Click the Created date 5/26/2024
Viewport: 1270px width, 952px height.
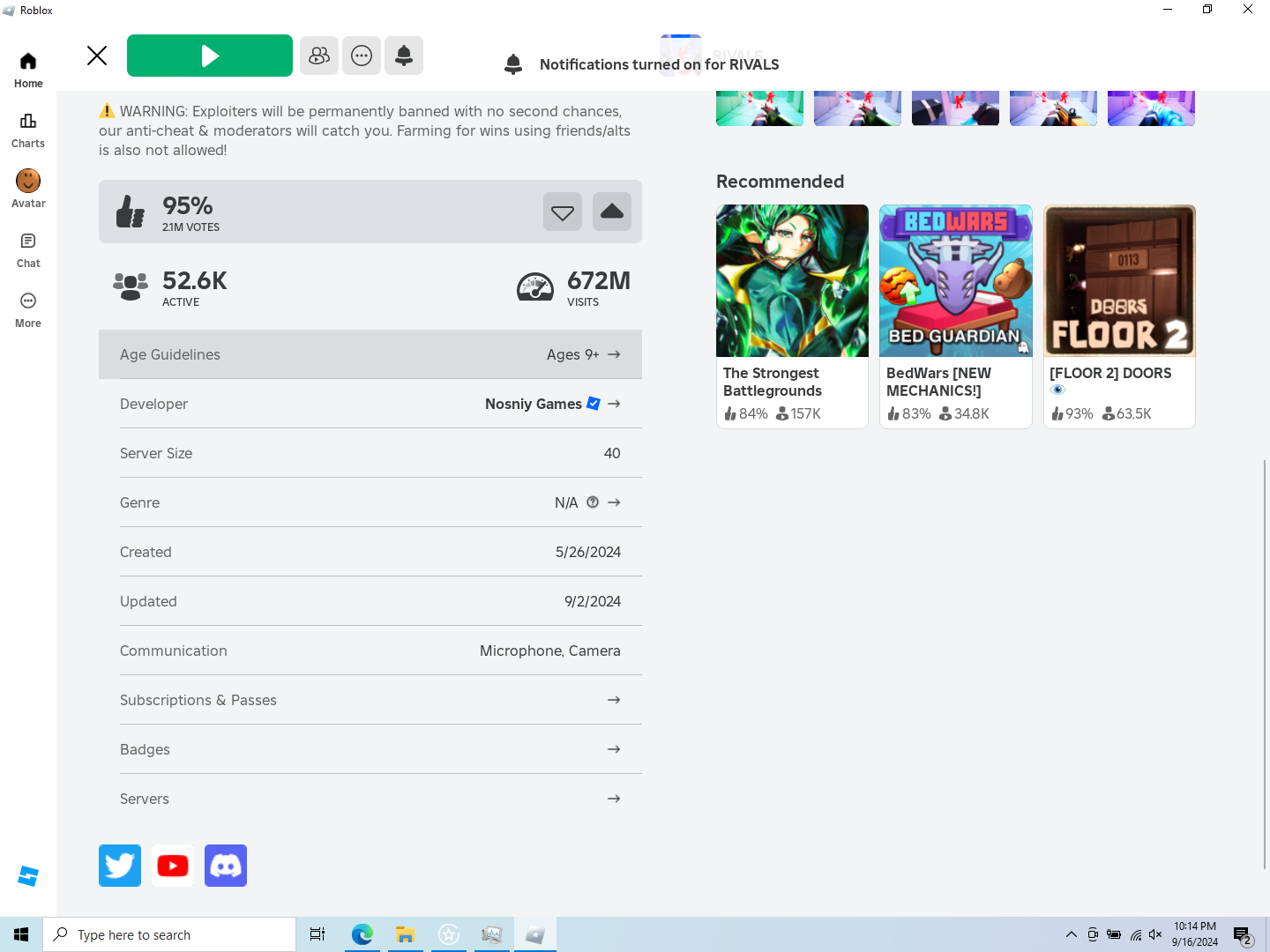588,552
